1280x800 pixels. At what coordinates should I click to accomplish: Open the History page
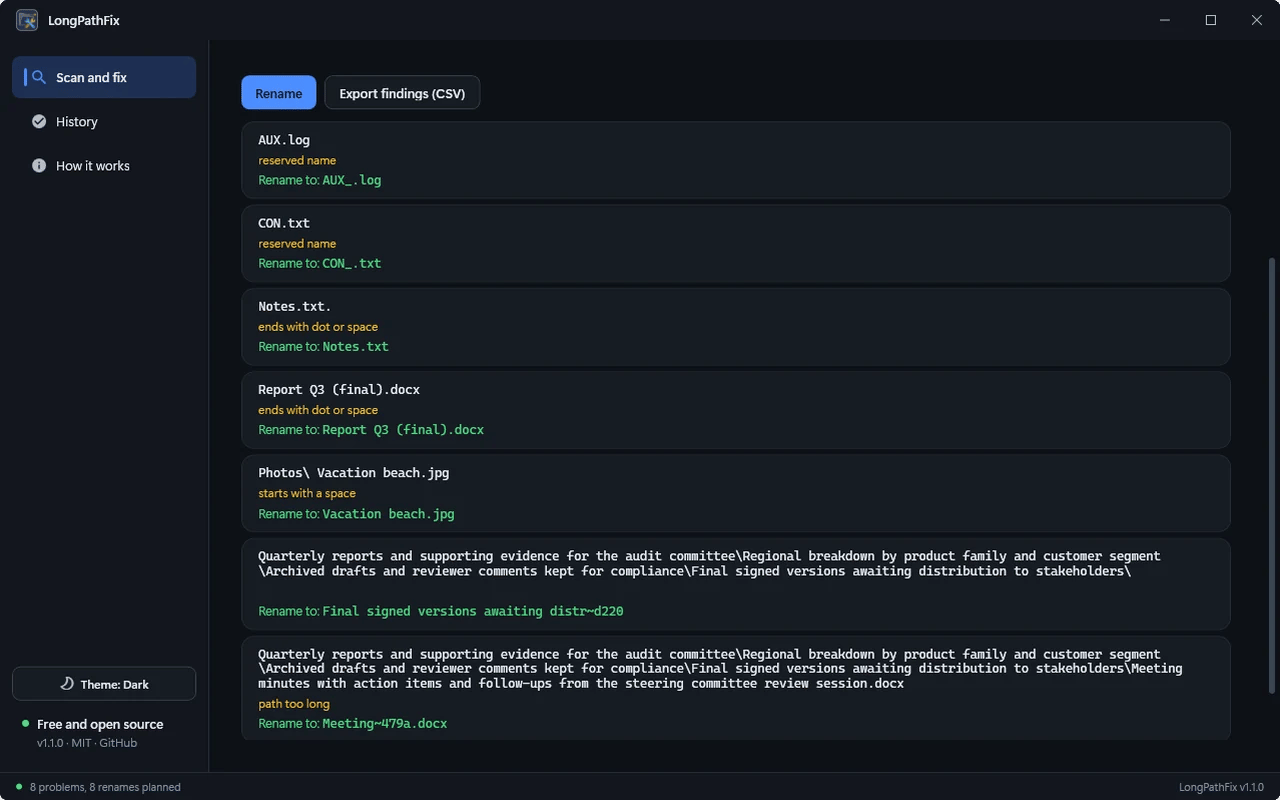(x=104, y=121)
